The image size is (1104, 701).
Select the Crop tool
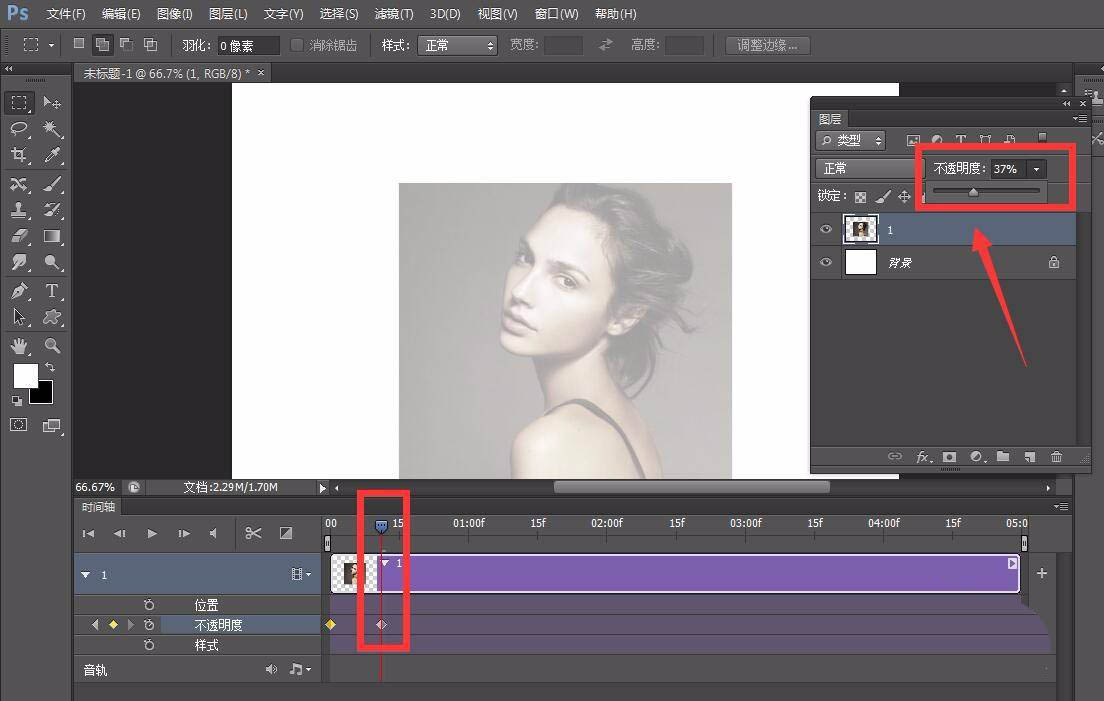pos(19,155)
